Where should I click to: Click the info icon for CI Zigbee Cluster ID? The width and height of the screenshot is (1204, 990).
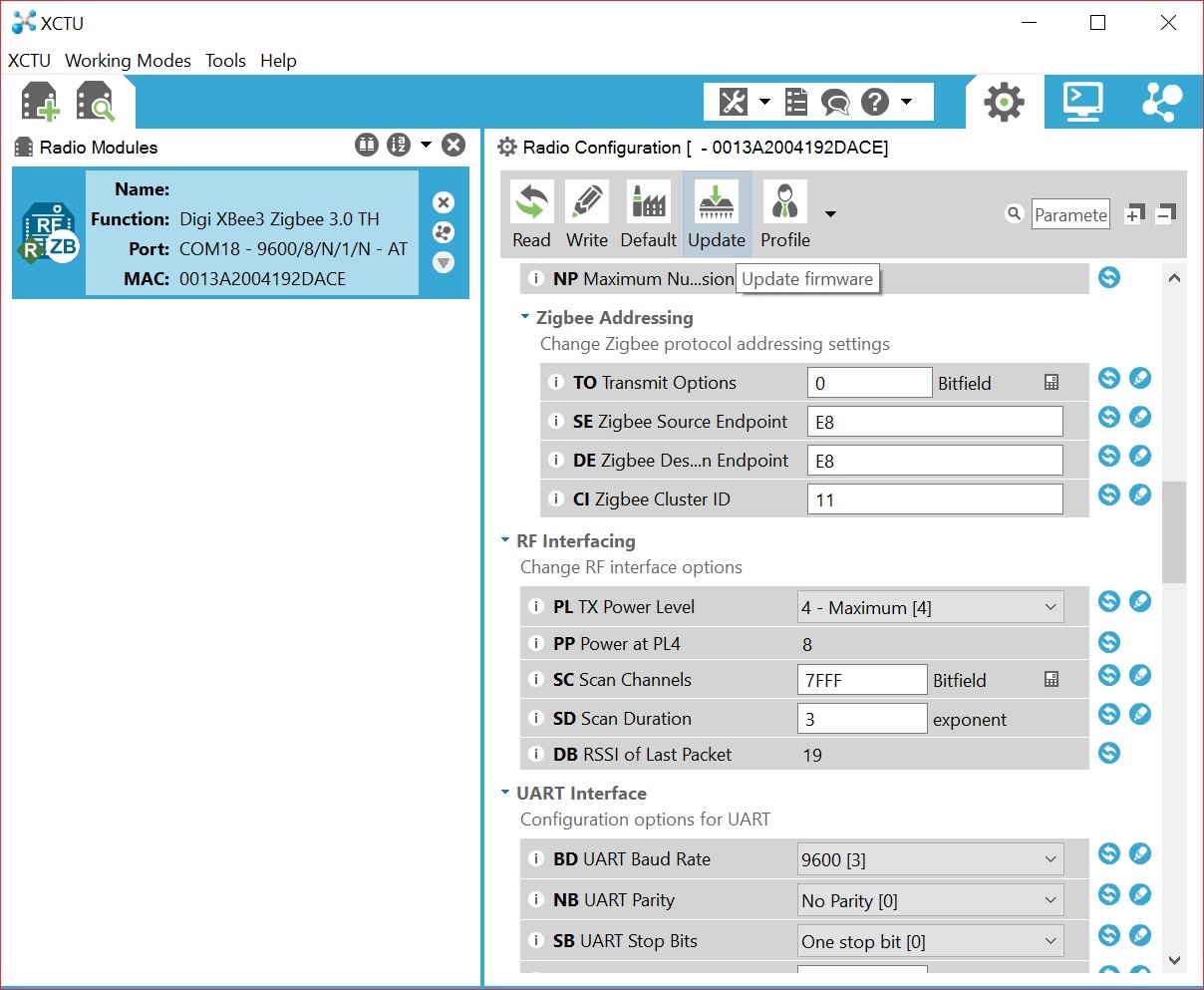point(556,498)
